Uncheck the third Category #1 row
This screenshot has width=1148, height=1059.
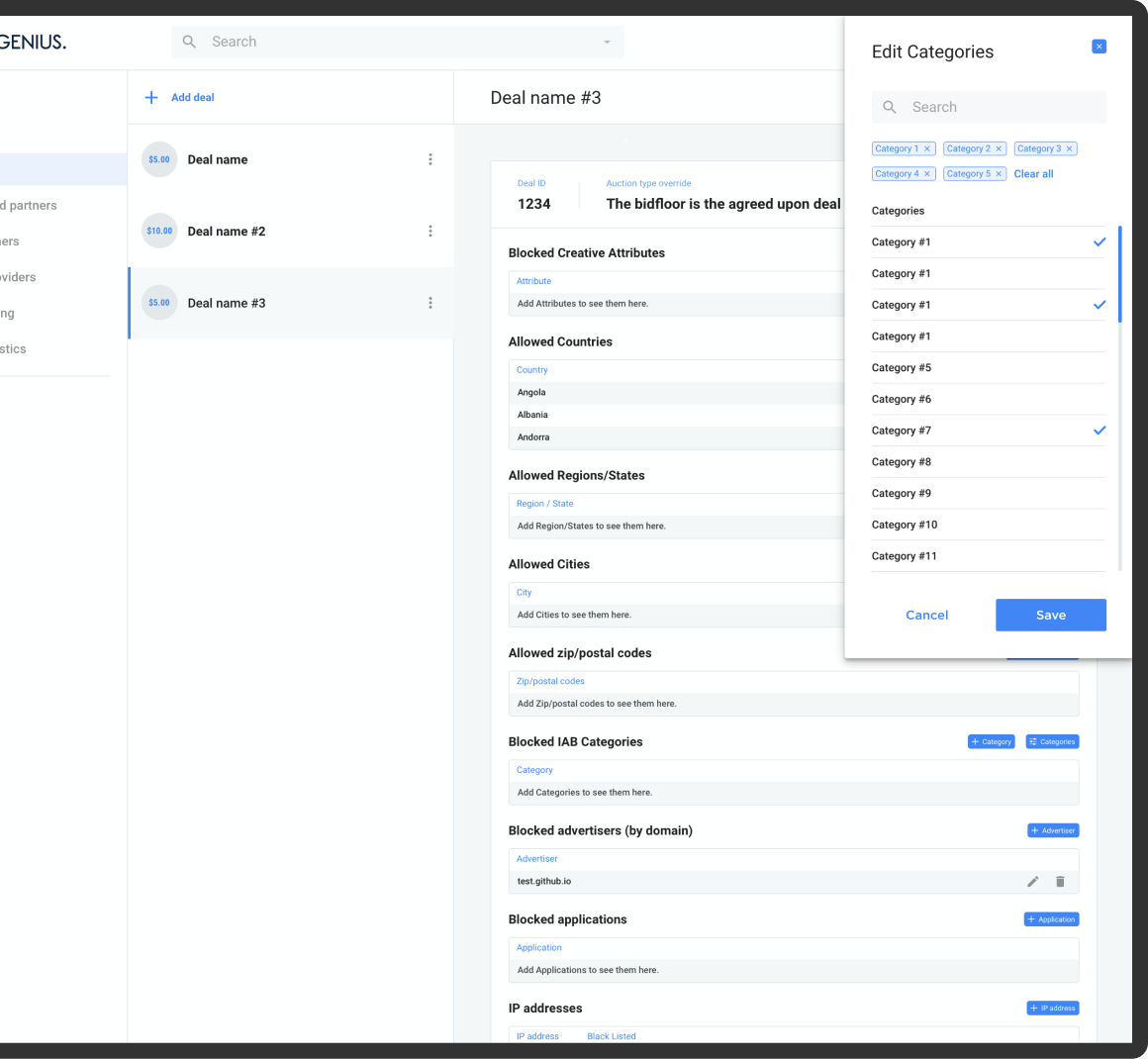click(989, 306)
